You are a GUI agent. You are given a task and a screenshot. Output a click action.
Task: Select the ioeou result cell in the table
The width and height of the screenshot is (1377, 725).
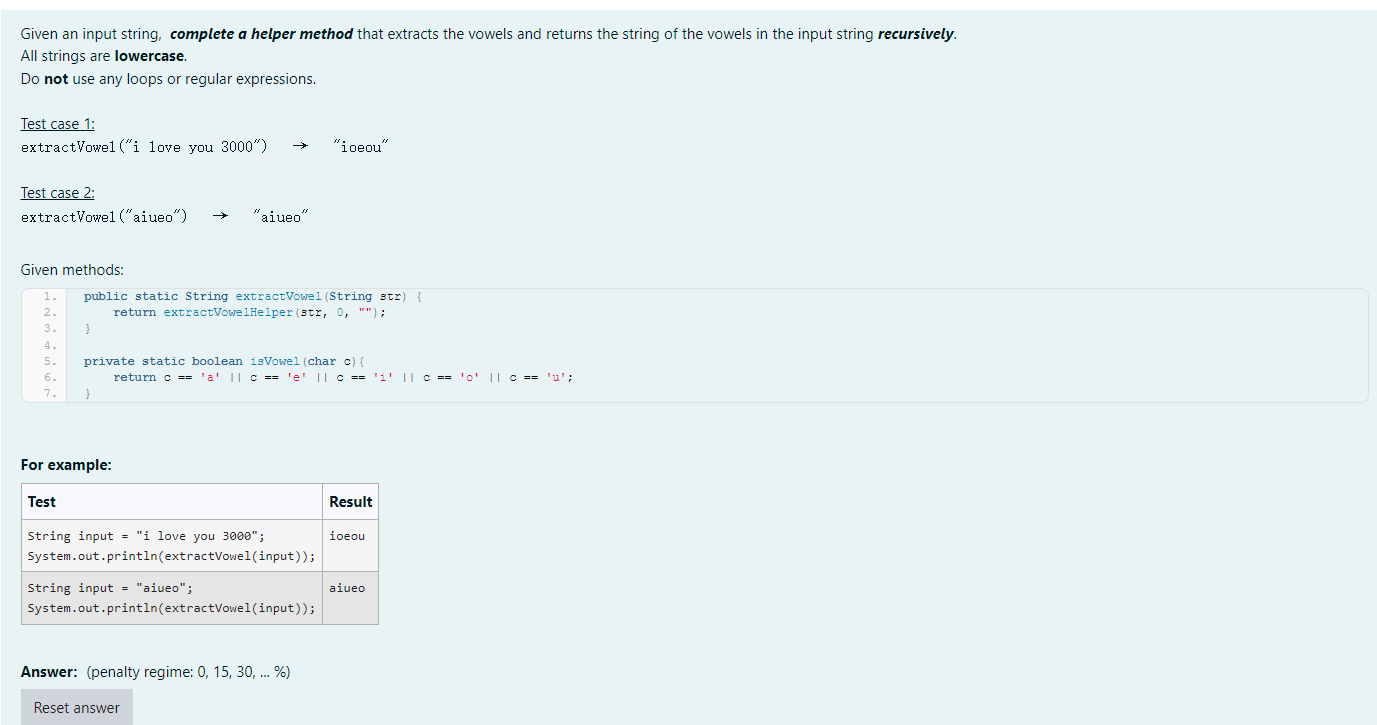coord(347,535)
